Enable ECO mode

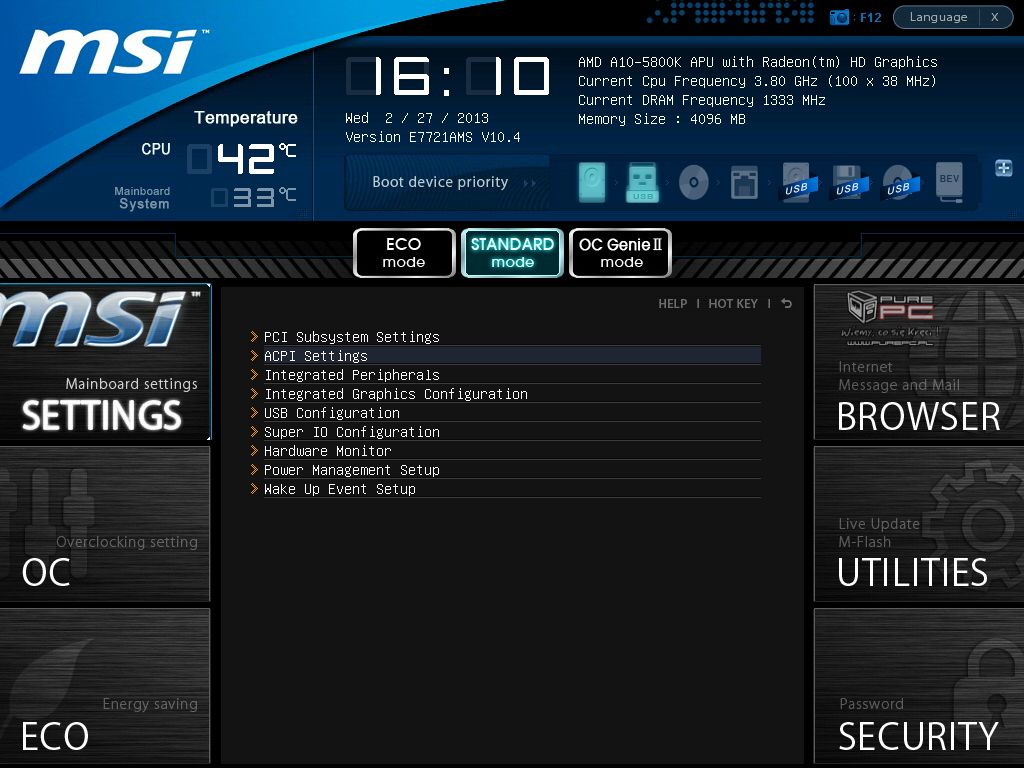404,253
